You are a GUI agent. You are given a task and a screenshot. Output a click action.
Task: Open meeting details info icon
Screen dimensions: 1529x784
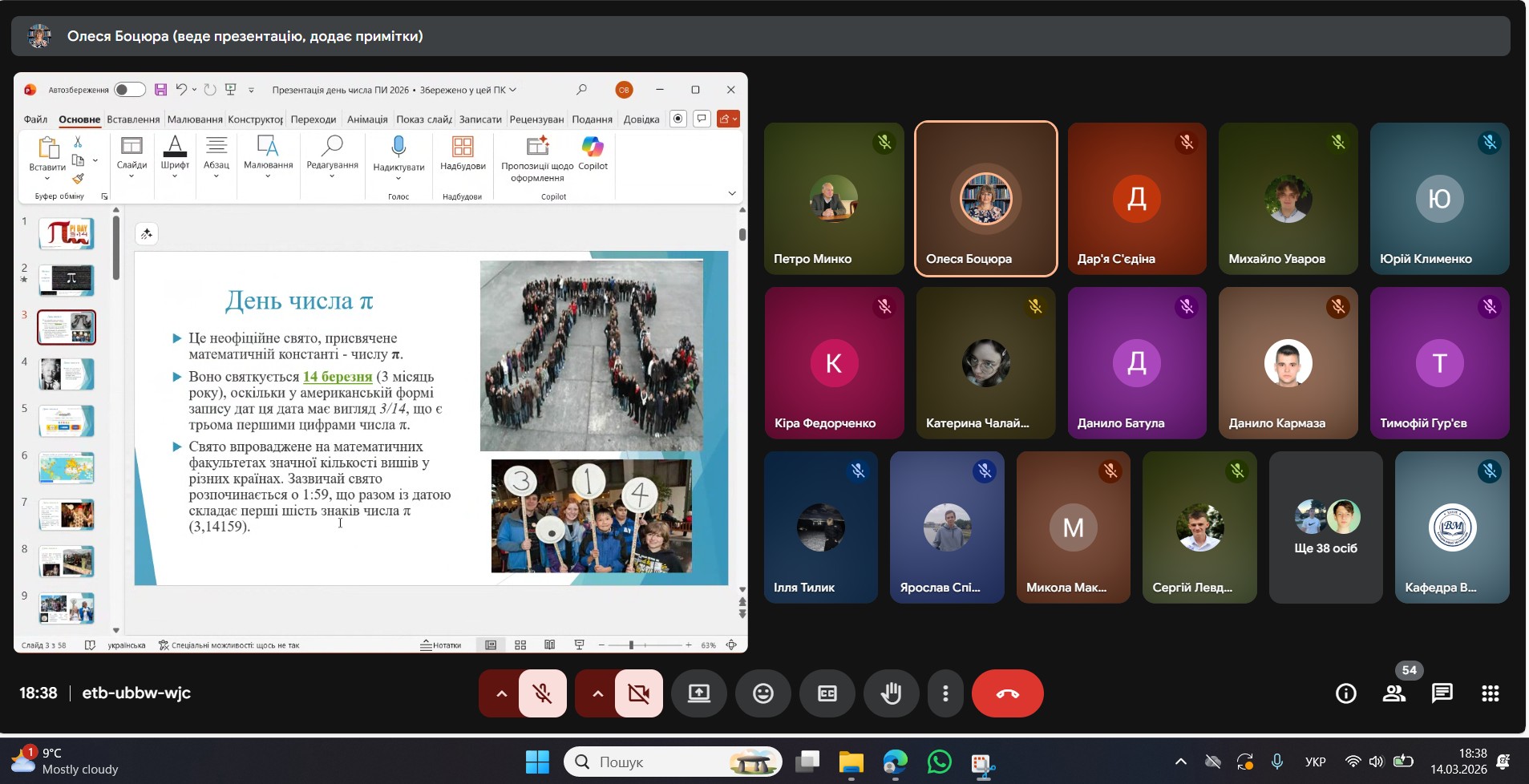1345,693
